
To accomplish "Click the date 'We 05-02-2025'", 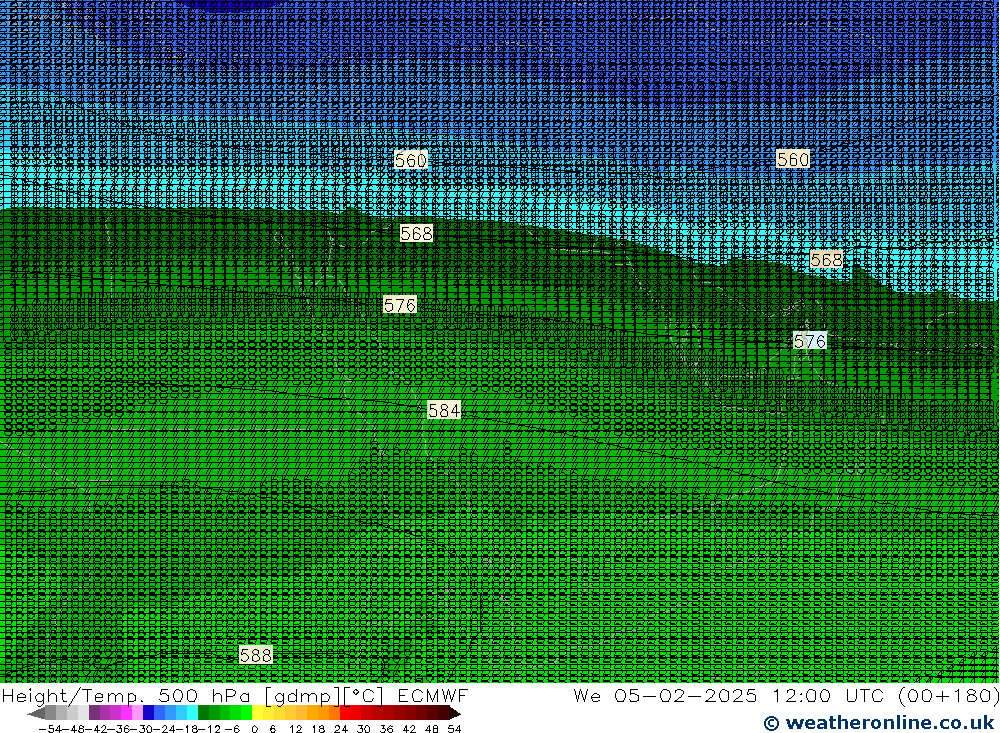I will pyautogui.click(x=665, y=695).
